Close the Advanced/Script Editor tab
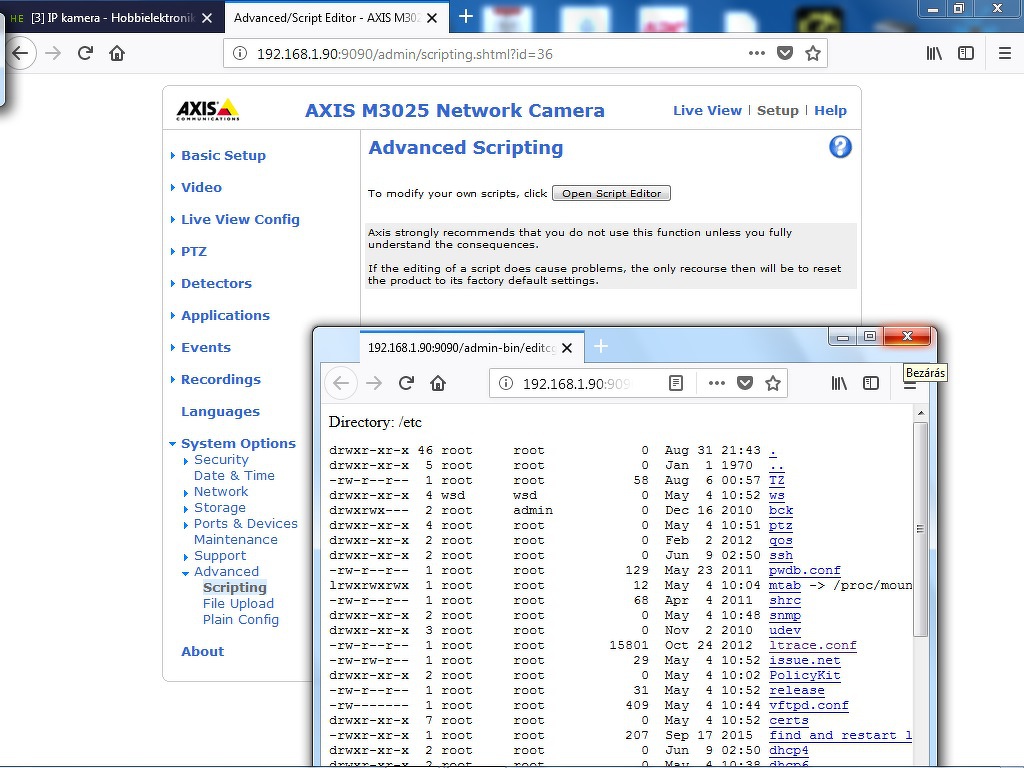Viewport: 1024px width, 768px height. point(432,18)
